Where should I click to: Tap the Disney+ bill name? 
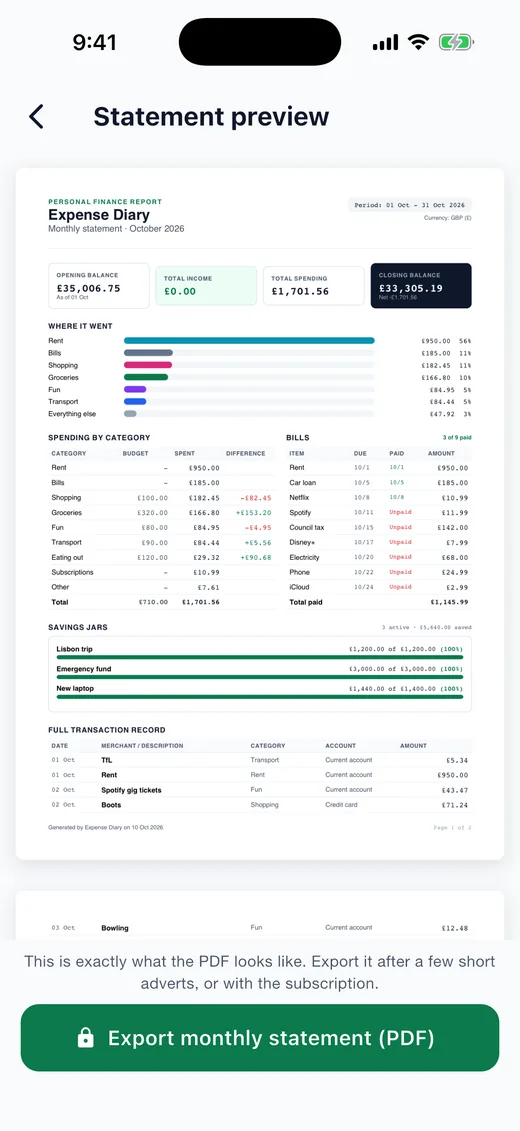tap(301, 542)
